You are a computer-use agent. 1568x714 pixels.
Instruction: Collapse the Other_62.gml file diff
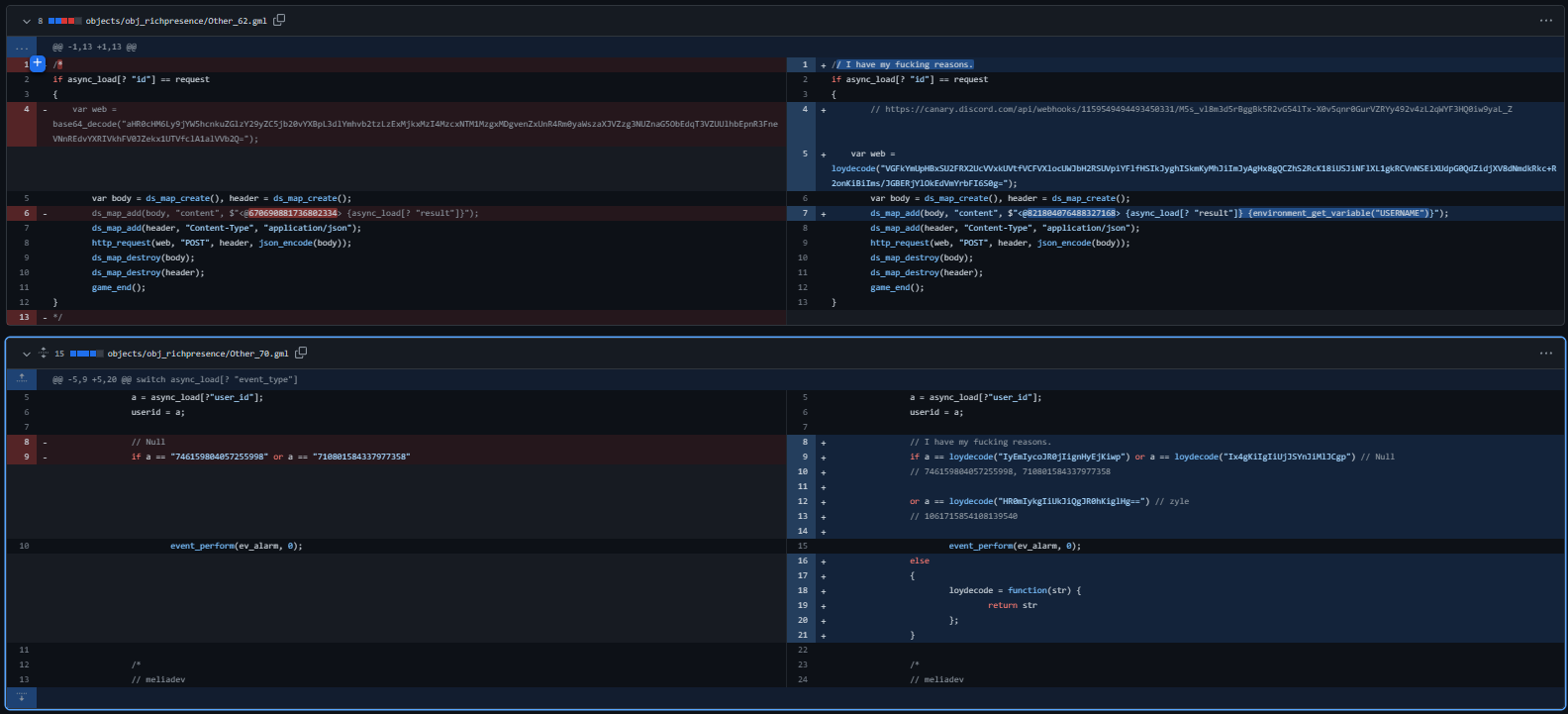point(27,20)
